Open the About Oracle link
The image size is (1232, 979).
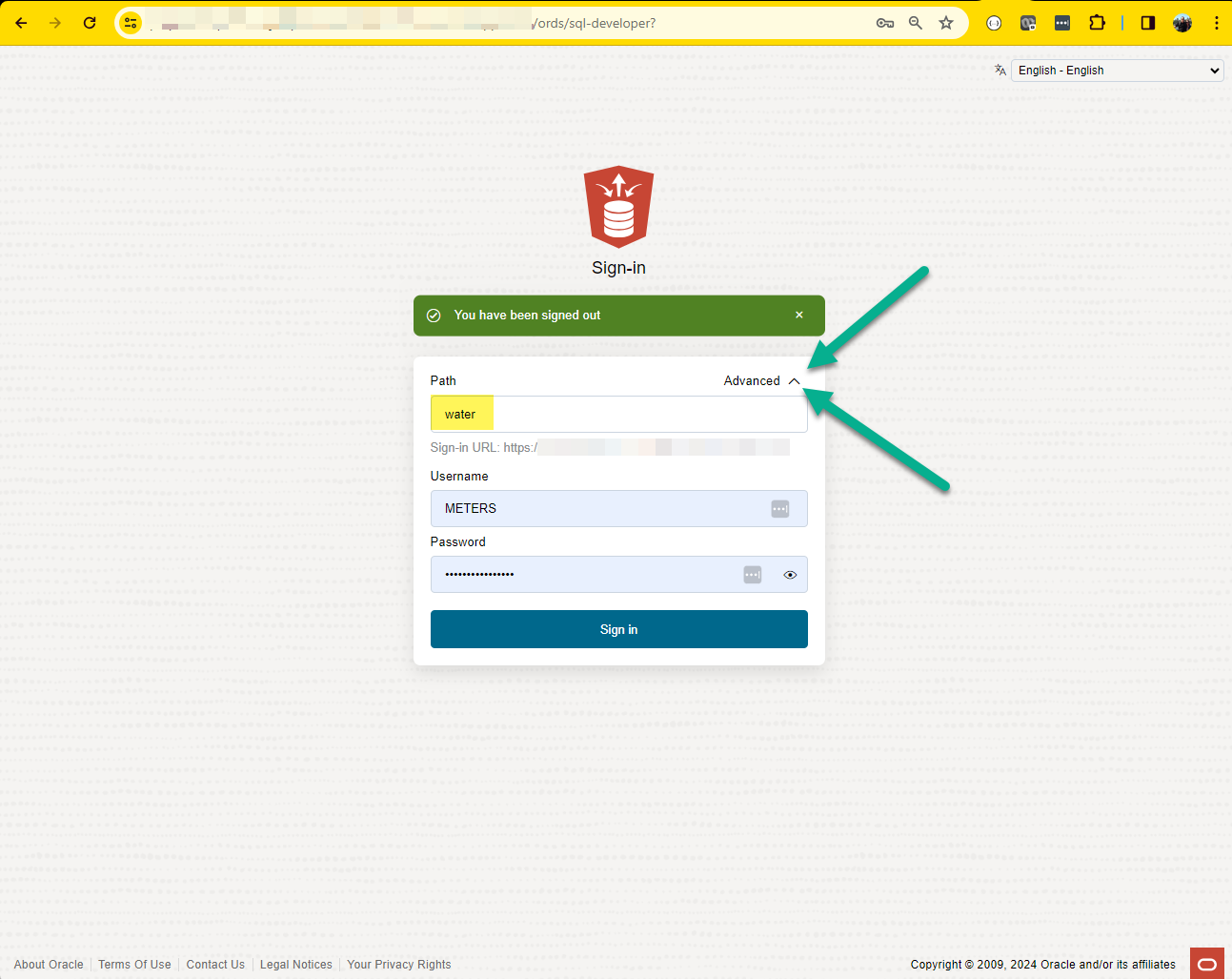point(49,965)
